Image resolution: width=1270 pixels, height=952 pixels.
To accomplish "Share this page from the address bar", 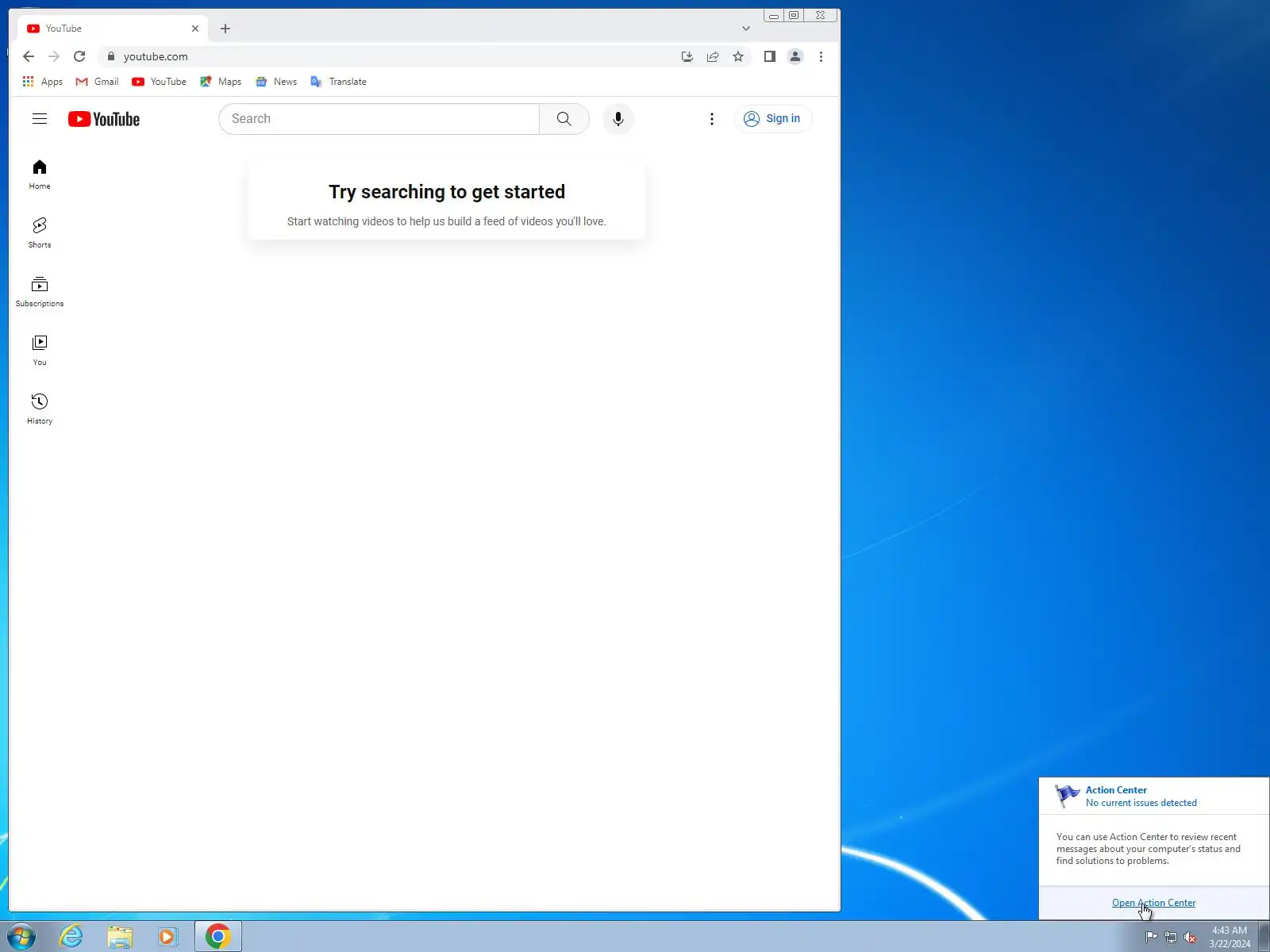I will (713, 56).
